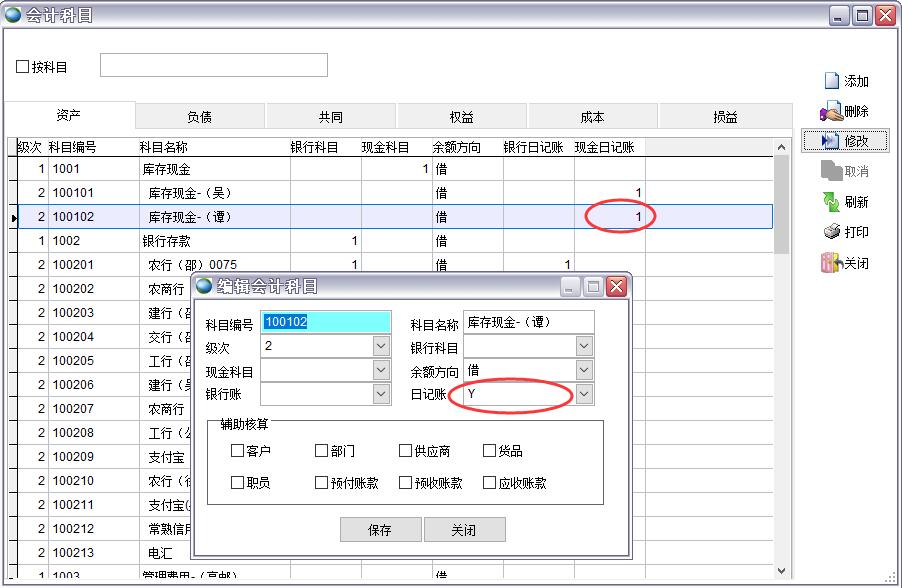Open the 损益 tab
902x588 pixels.
point(725,117)
